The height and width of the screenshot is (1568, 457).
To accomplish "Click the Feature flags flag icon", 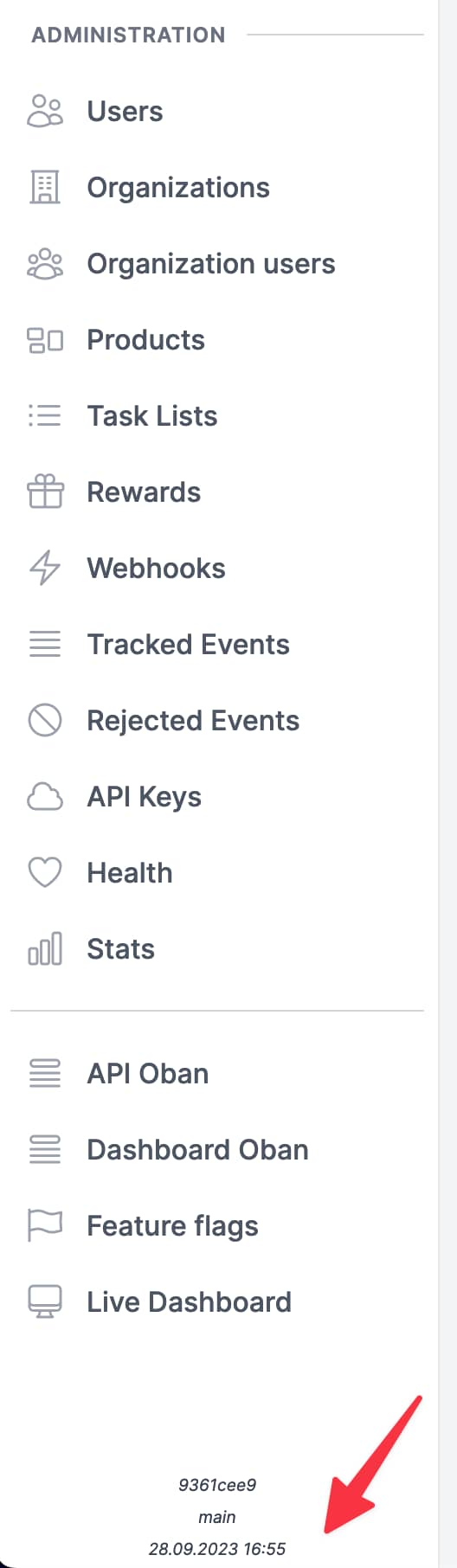I will [x=45, y=1226].
